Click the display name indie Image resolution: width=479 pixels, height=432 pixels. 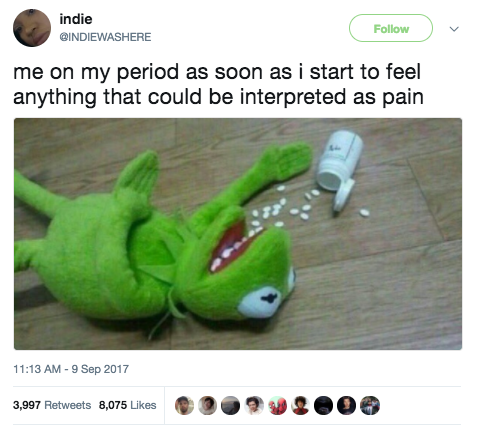point(76,19)
